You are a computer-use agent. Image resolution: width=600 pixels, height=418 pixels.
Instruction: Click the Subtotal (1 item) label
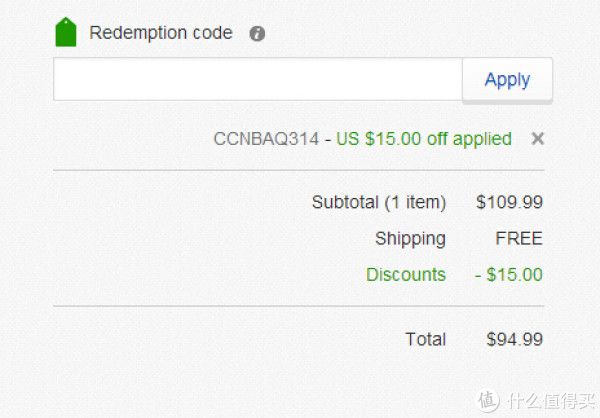[x=379, y=202]
